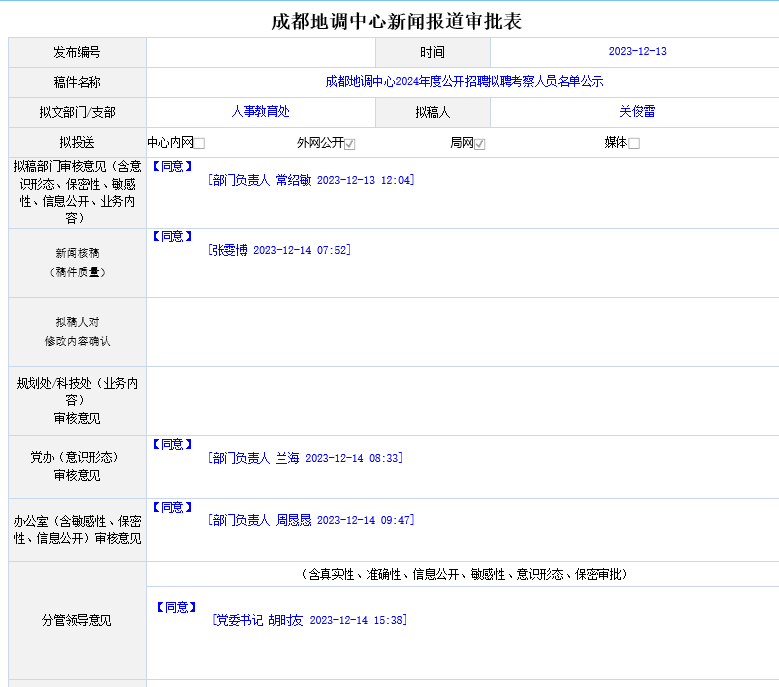Click the date 2023-12-13 value
779x687 pixels.
pos(637,52)
